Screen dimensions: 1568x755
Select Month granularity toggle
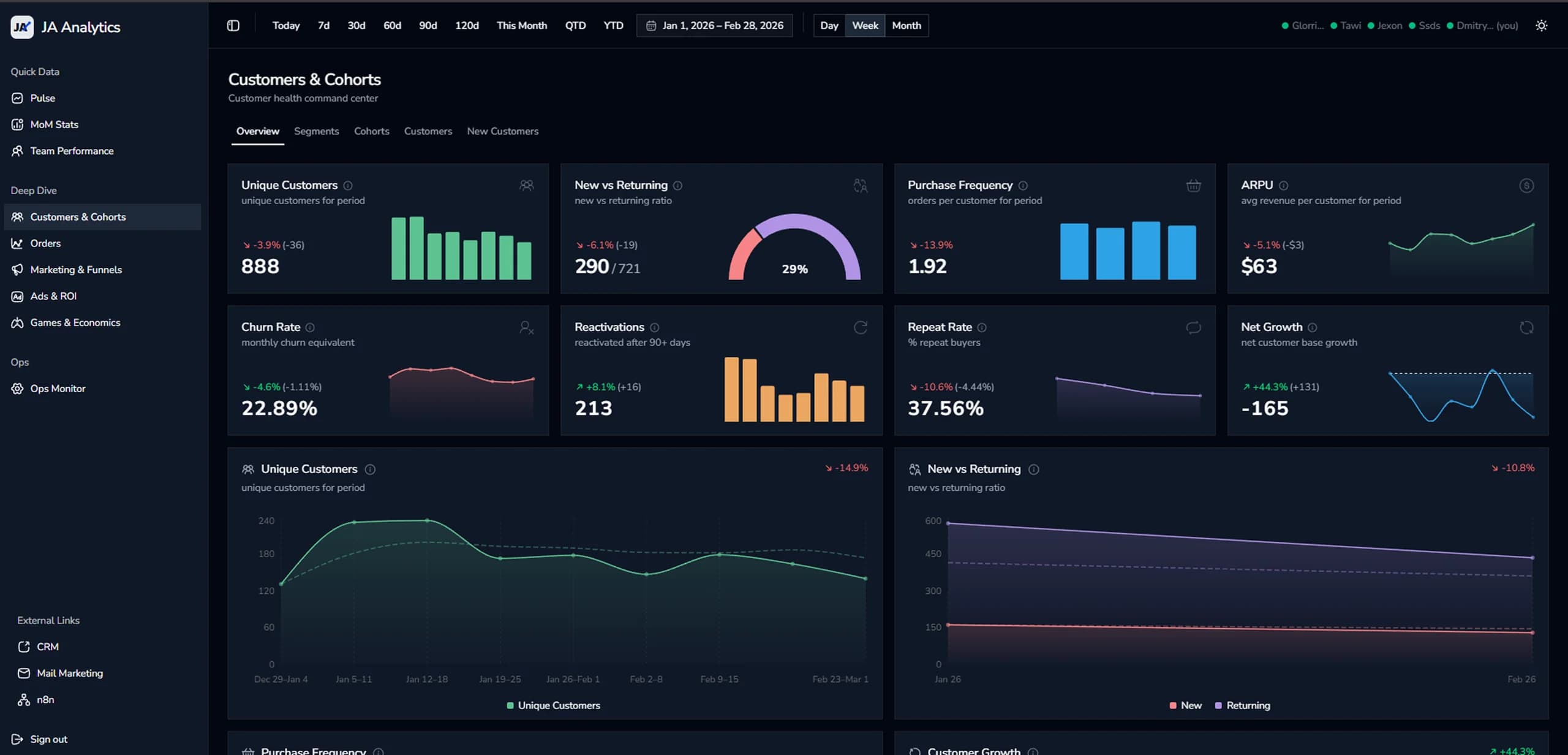point(906,26)
